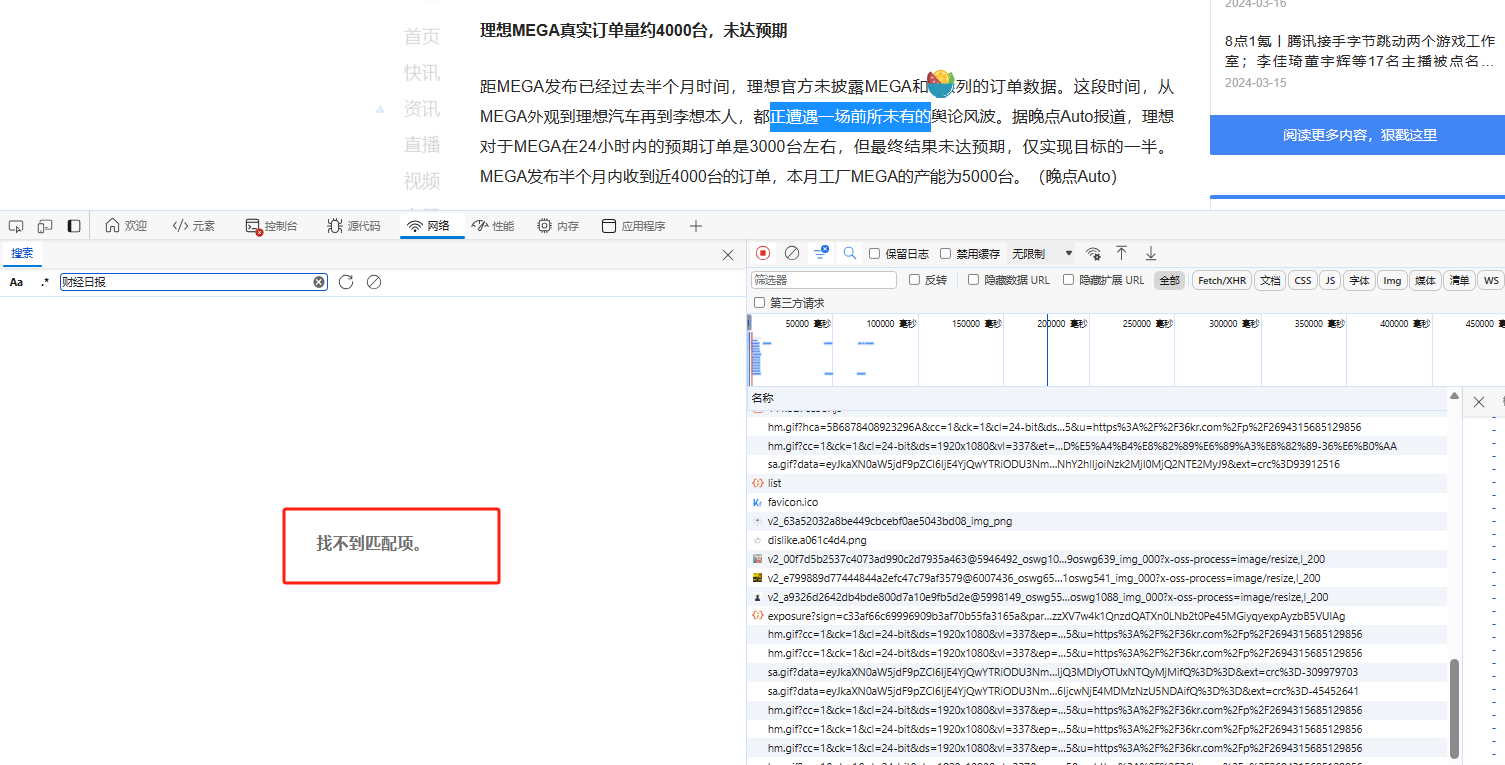1505x765 pixels.
Task: Toggle device emulation icon in DevTools
Action: pos(45,226)
